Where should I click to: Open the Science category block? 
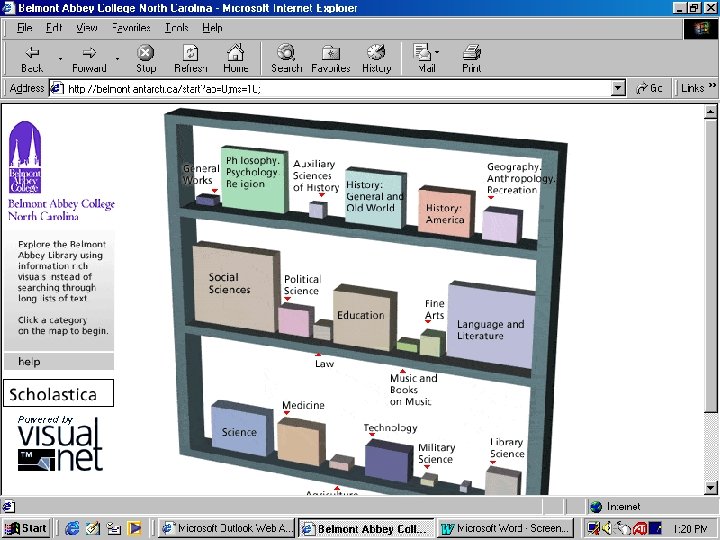[x=242, y=429]
